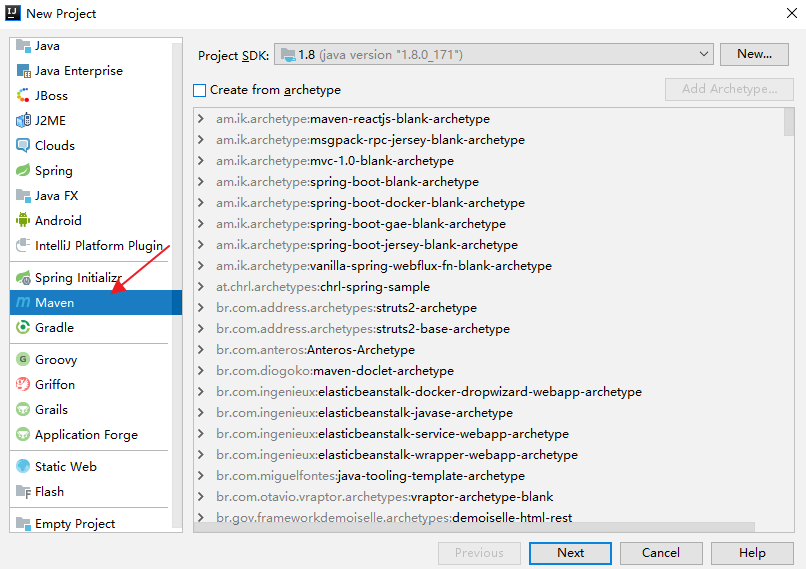Select Static Web project type label
Viewport: 806px width, 569px height.
point(66,467)
